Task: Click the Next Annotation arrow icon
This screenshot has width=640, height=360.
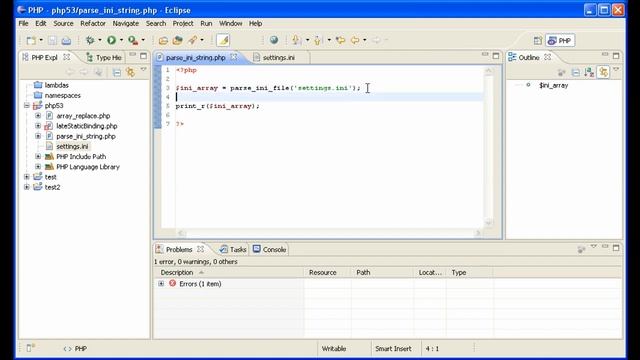Action: 297,40
